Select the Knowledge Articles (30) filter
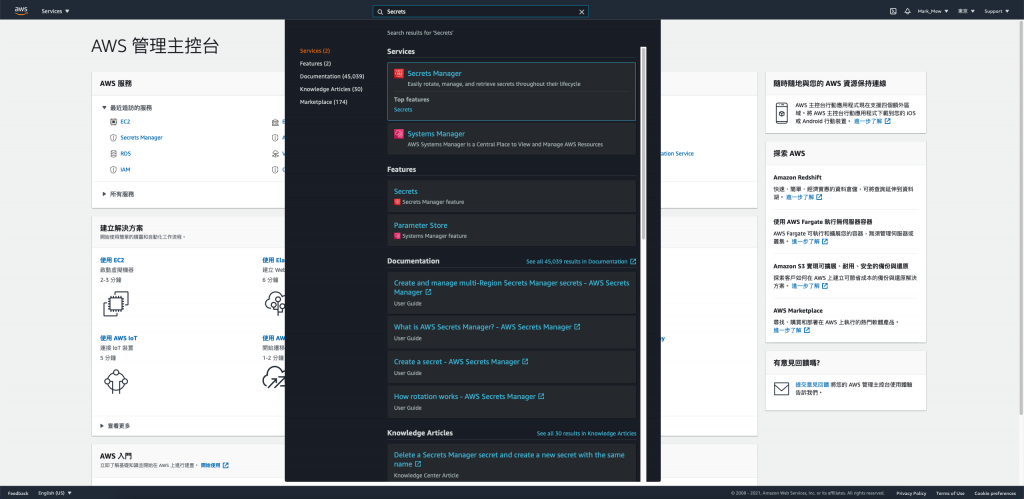1024x499 pixels. (x=331, y=89)
